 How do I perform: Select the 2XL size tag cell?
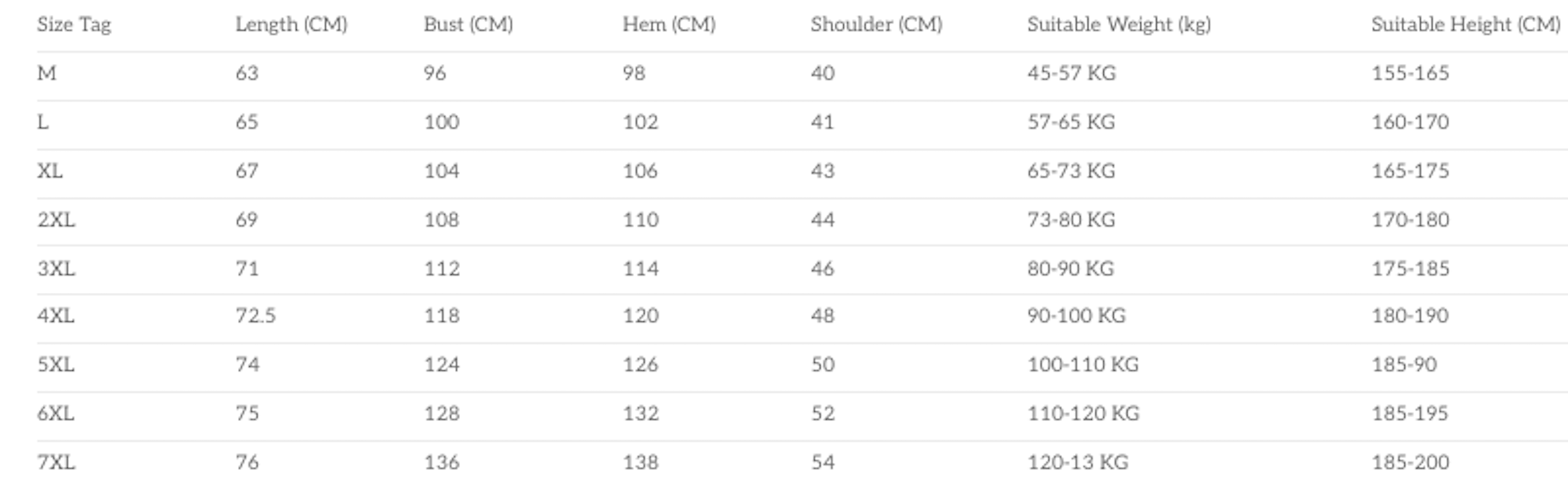pyautogui.click(x=56, y=220)
